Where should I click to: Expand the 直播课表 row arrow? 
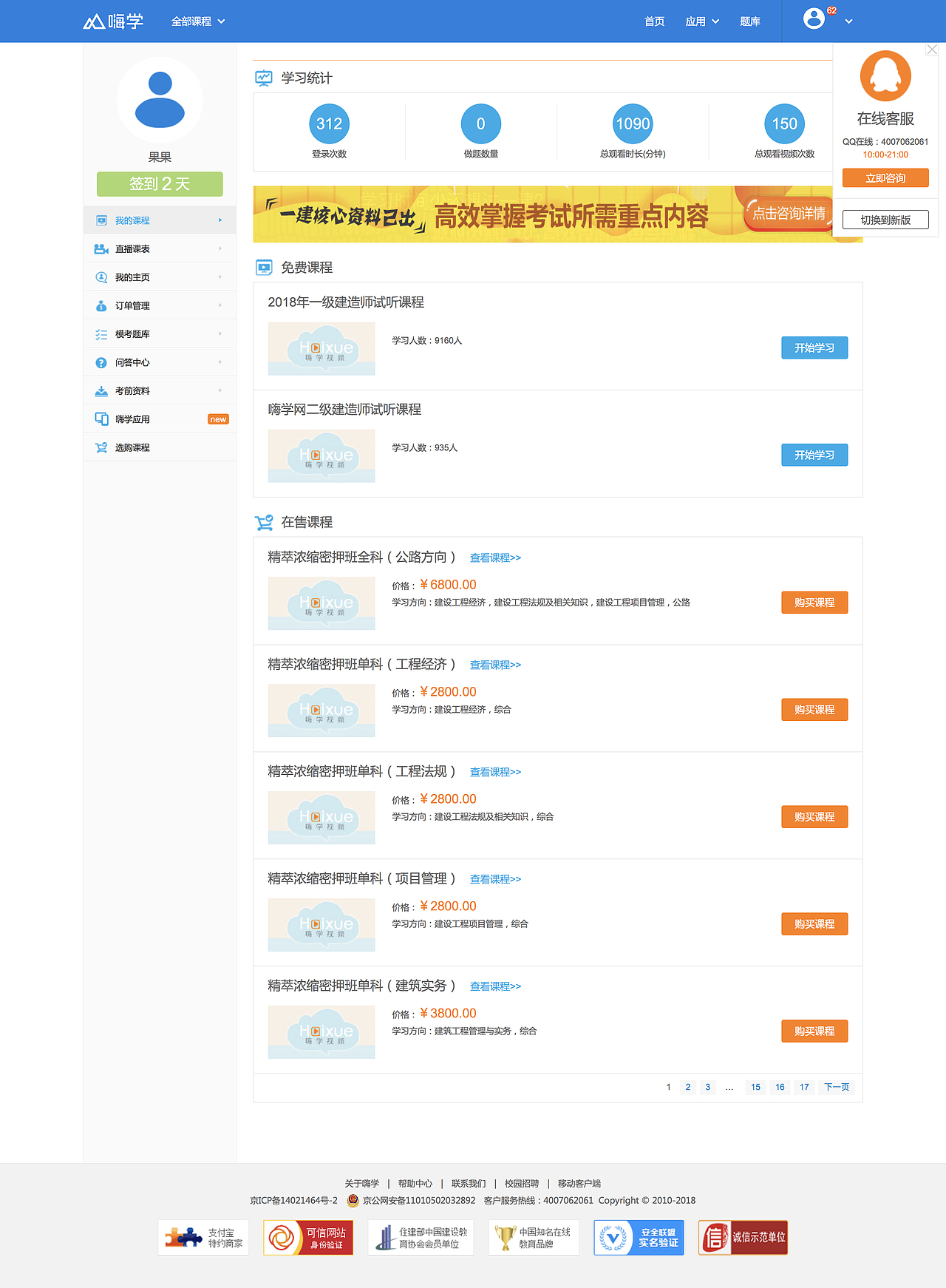pos(220,248)
